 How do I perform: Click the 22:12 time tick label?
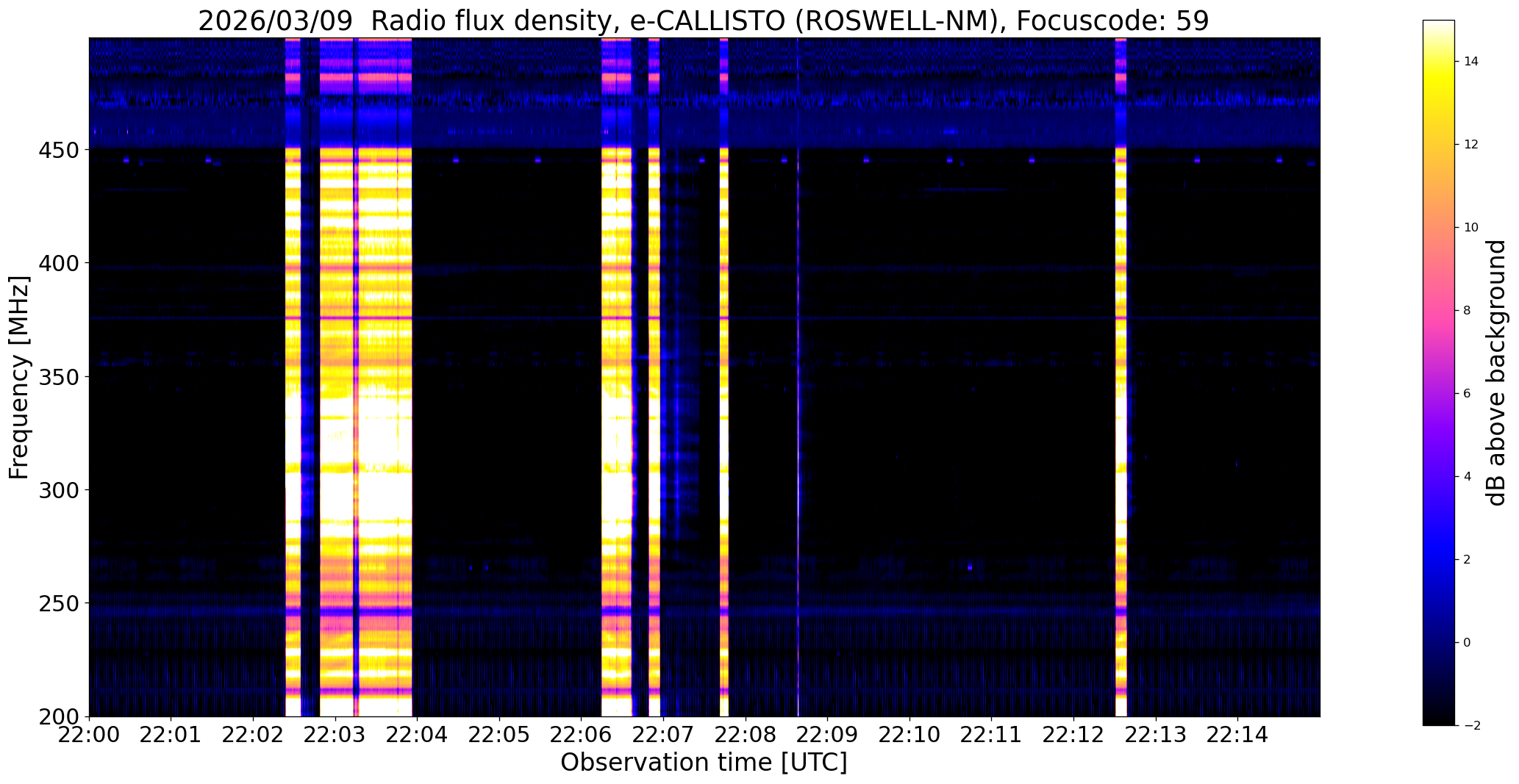pos(1073,734)
